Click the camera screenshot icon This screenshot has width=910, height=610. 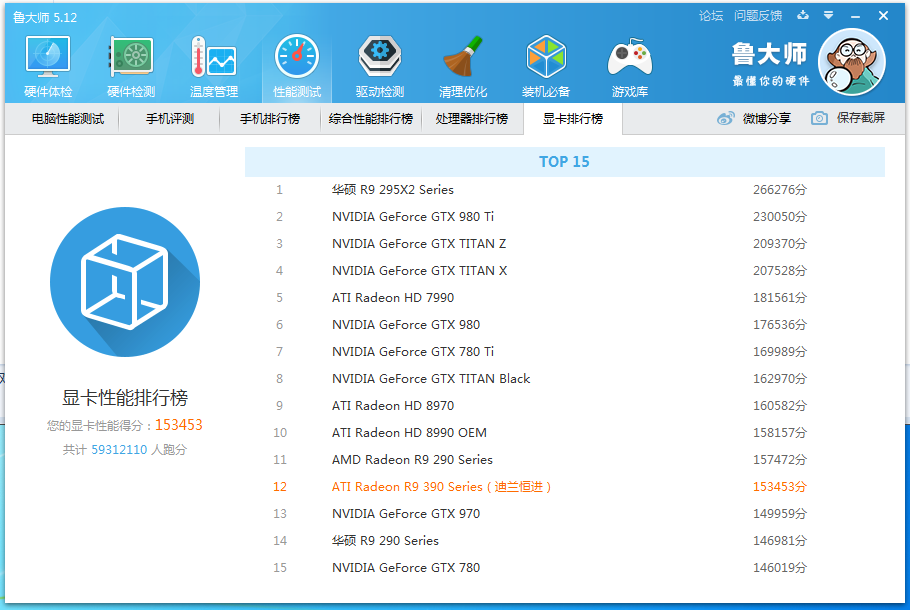(x=819, y=118)
